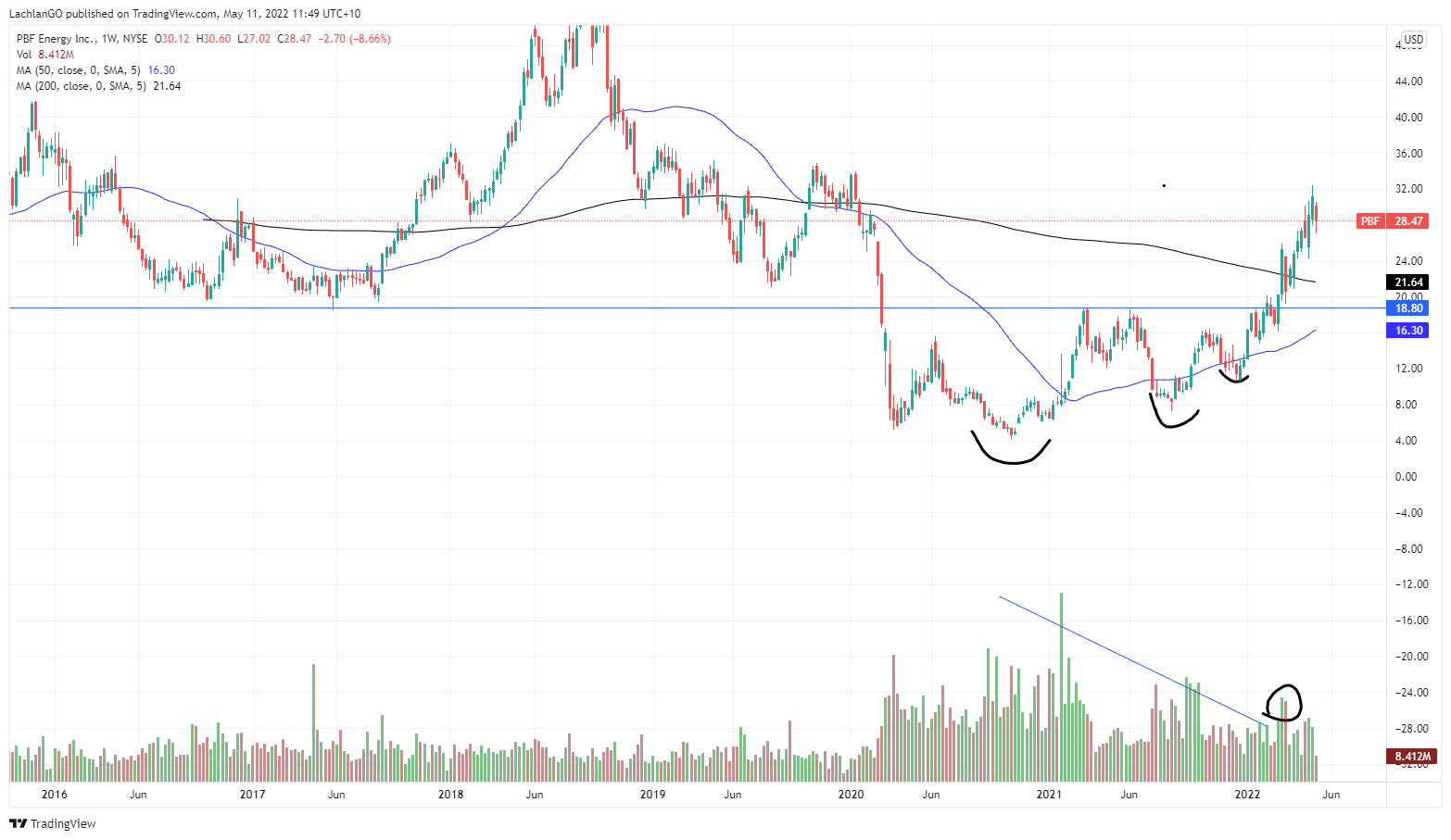Click the Jun label following 2016
Image resolution: width=1451 pixels, height=840 pixels.
pos(138,795)
